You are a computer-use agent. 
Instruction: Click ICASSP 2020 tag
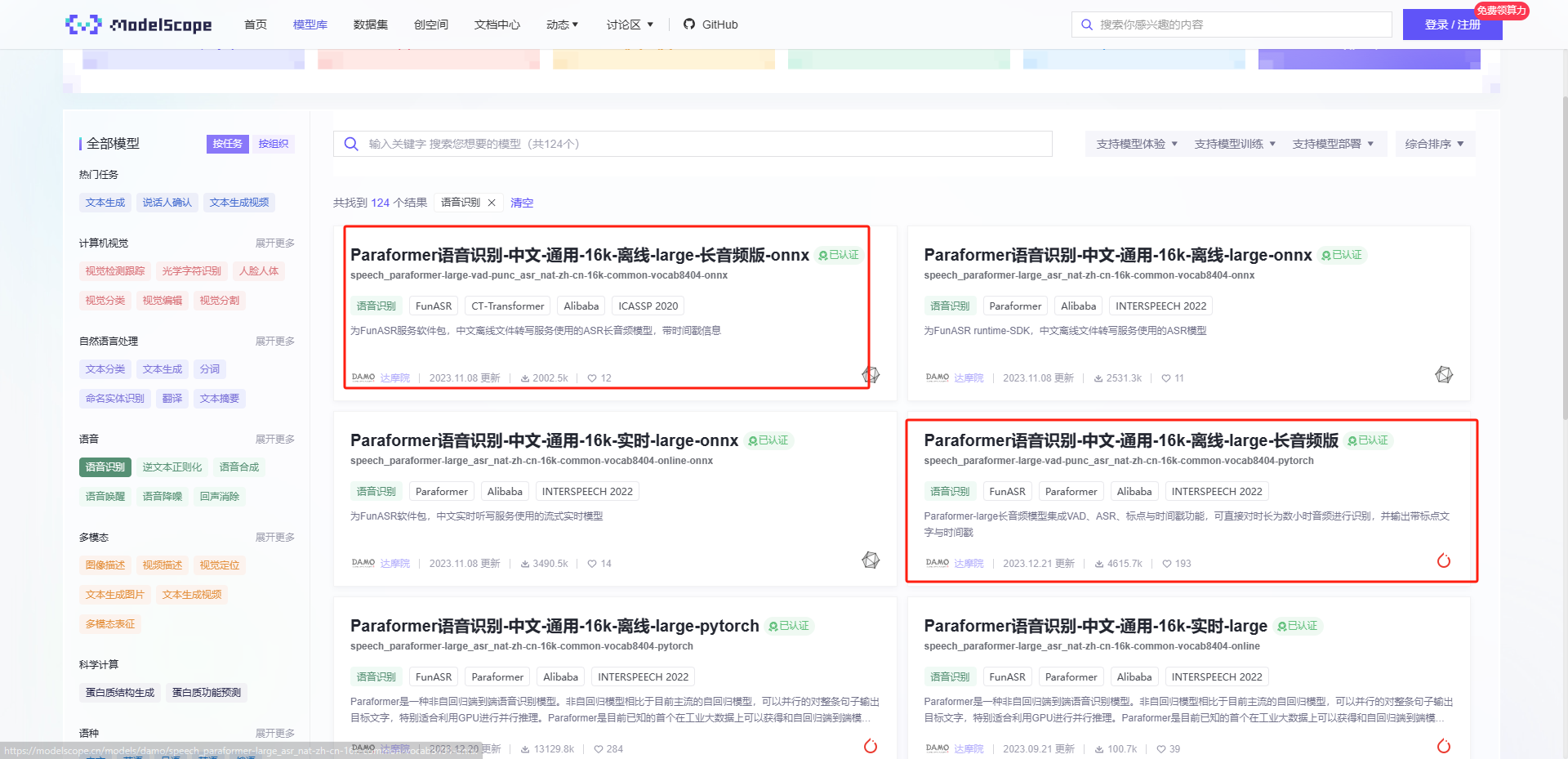pyautogui.click(x=648, y=306)
